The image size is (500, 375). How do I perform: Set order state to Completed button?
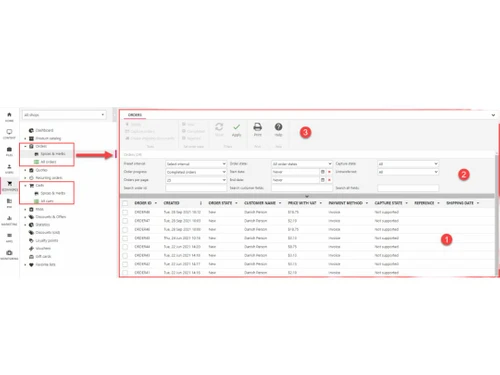193,131
